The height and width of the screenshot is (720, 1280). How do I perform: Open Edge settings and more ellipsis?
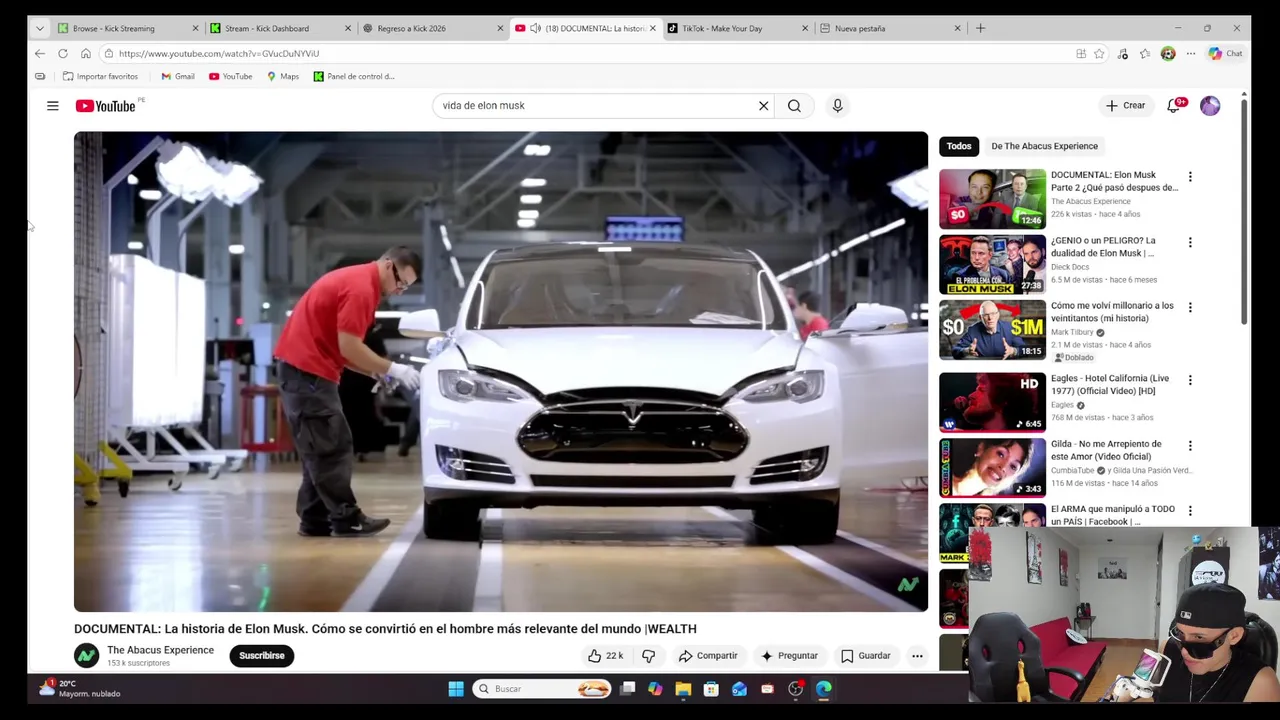coord(1190,54)
